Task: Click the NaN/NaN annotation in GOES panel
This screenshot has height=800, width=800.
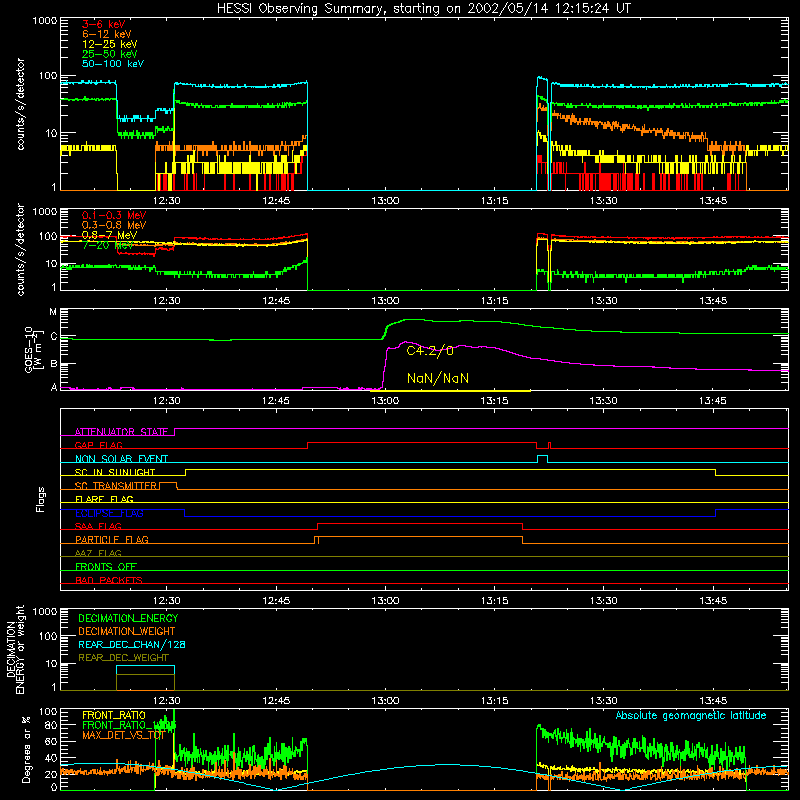Action: (438, 378)
